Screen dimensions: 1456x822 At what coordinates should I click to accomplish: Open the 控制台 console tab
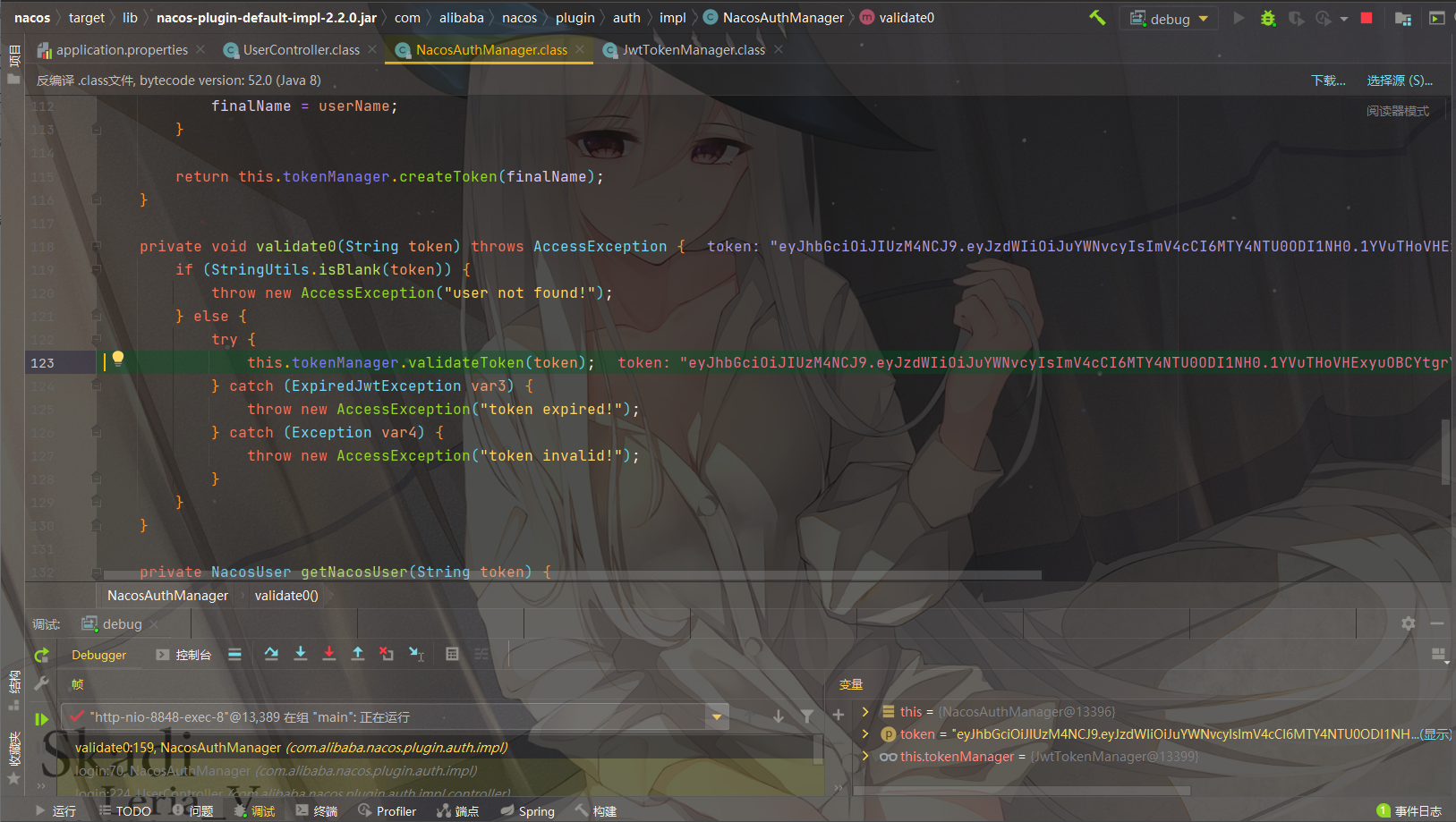[x=183, y=656]
